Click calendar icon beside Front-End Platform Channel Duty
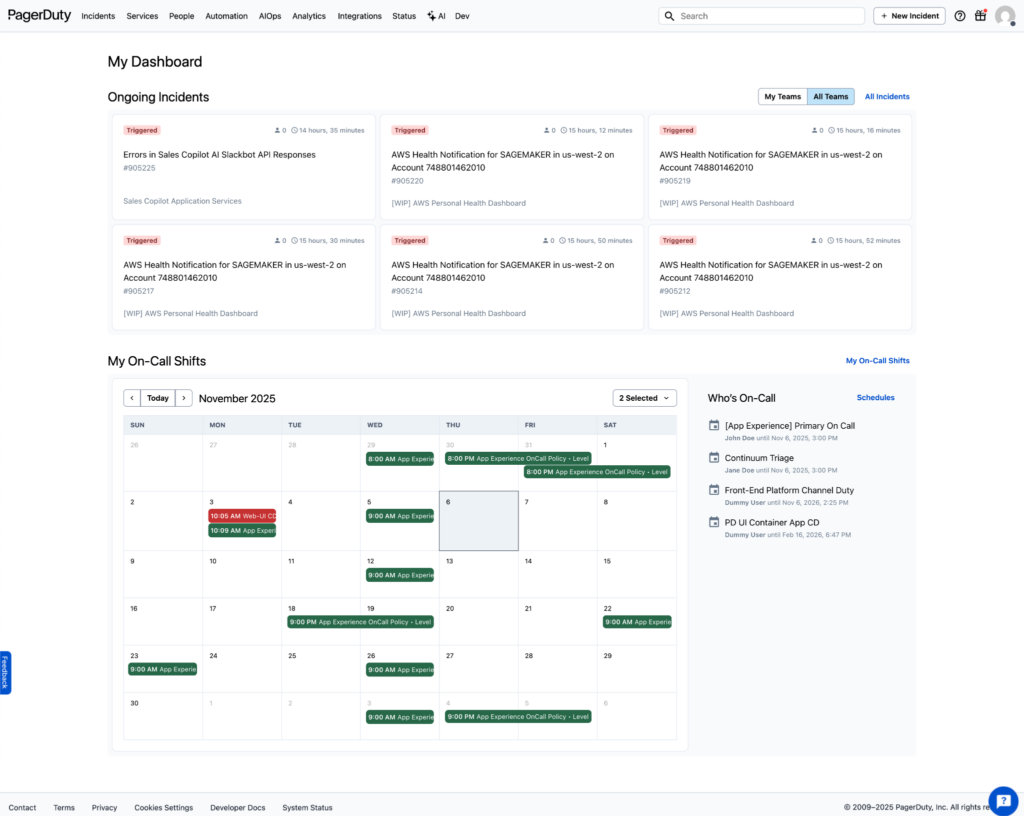Viewport: 1024px width, 816px height. click(x=714, y=490)
